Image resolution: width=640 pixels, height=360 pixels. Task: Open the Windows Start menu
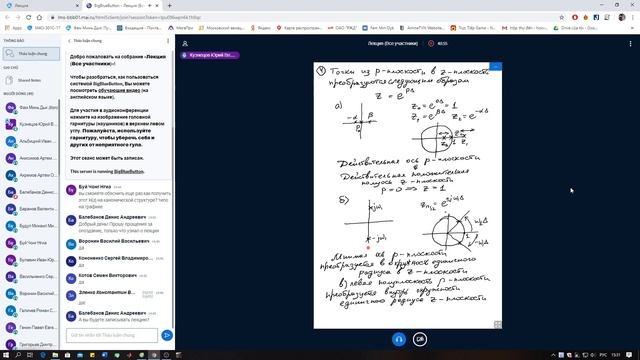click(6, 355)
